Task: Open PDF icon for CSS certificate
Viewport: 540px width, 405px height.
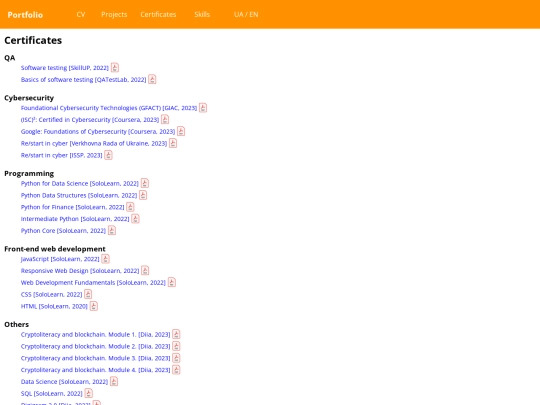Action: coord(88,294)
